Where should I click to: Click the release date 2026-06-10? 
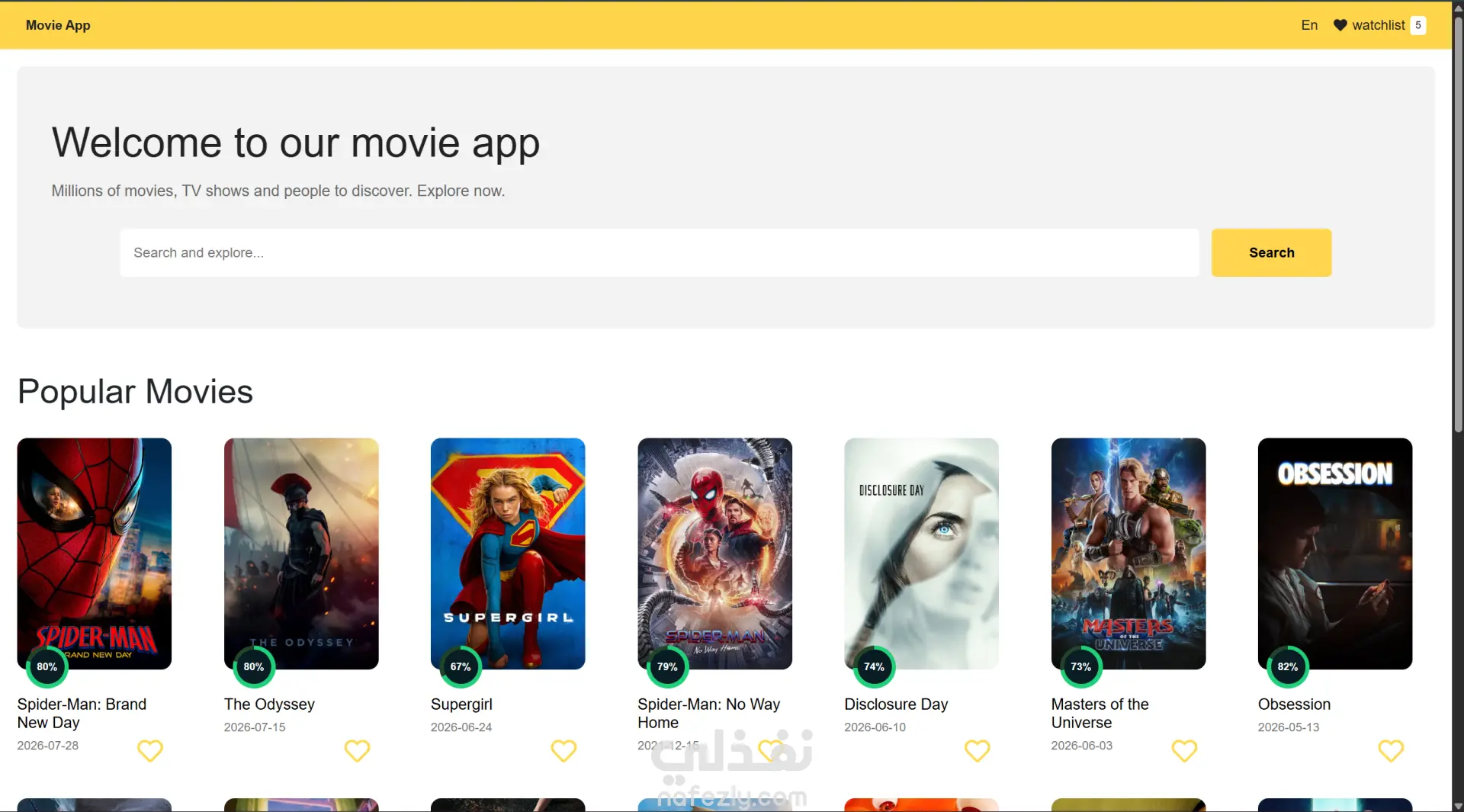pos(875,727)
